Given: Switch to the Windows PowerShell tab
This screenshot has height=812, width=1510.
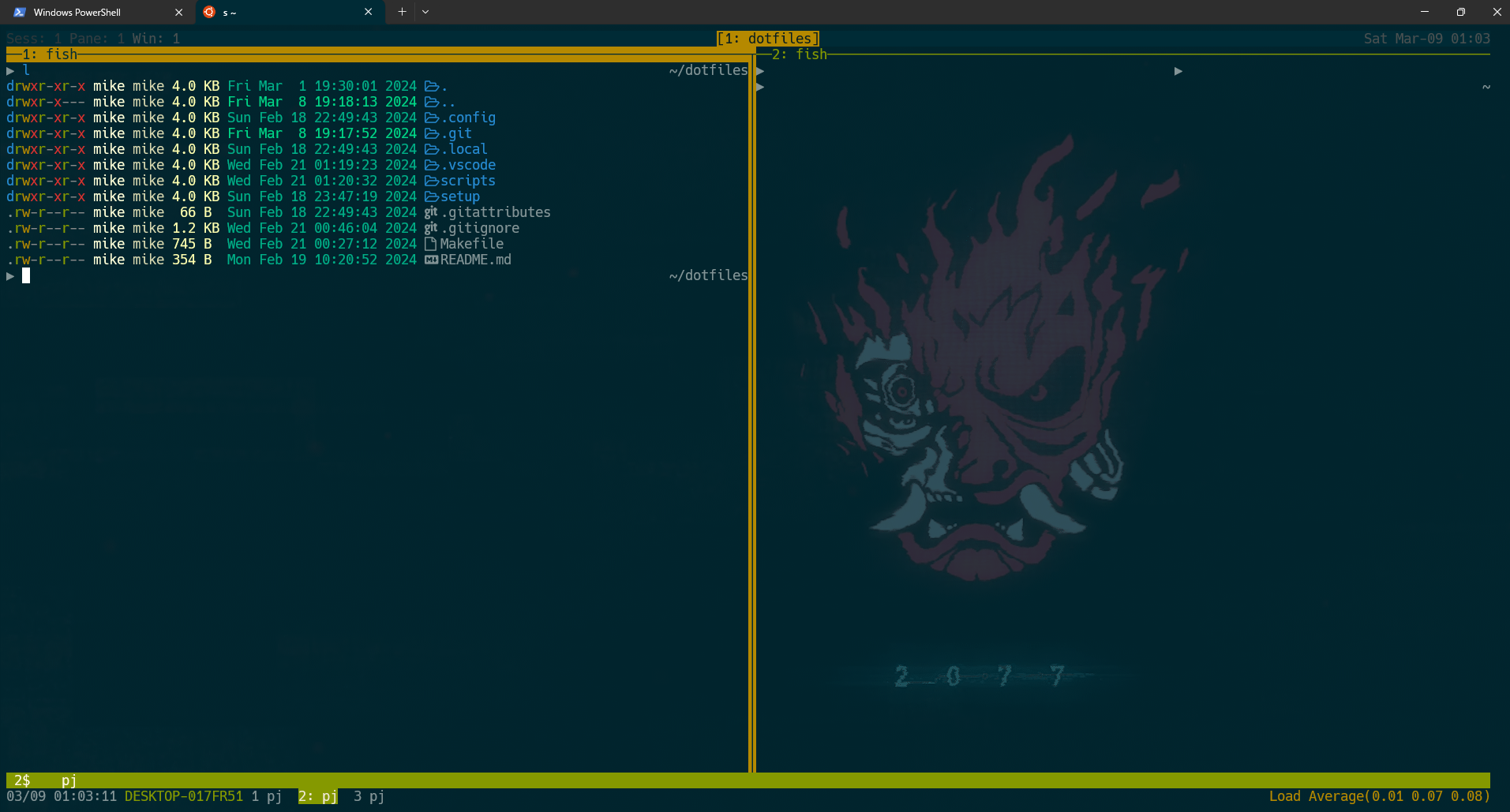Looking at the screenshot, I should pos(97,12).
